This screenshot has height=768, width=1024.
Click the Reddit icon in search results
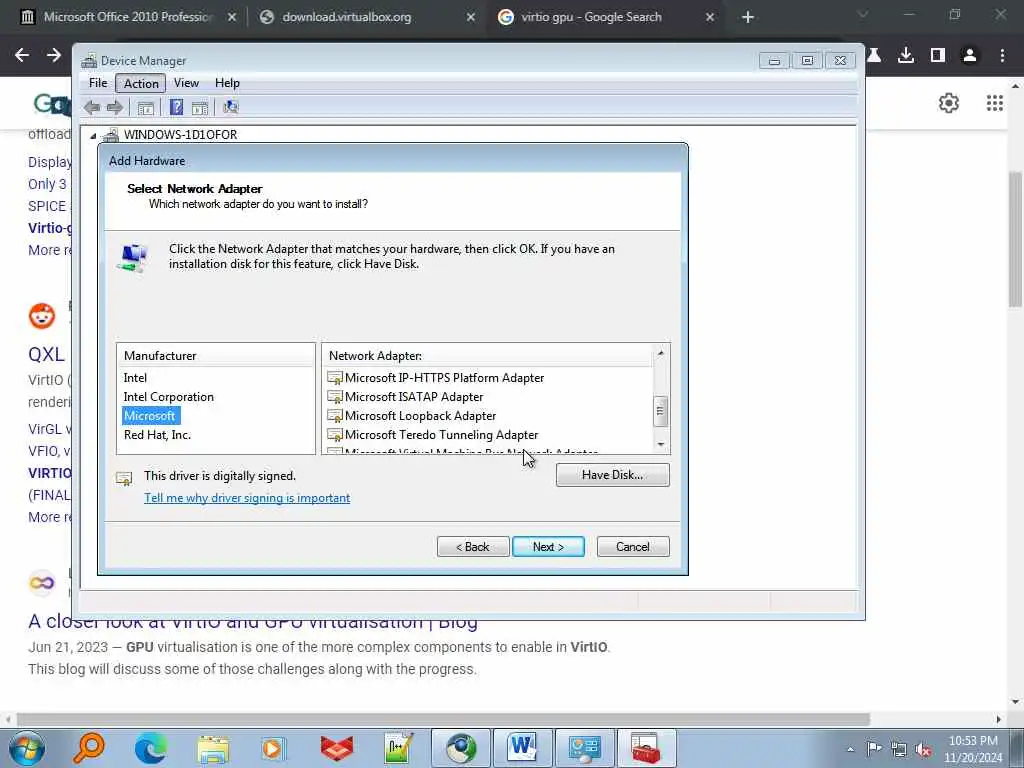(x=42, y=316)
